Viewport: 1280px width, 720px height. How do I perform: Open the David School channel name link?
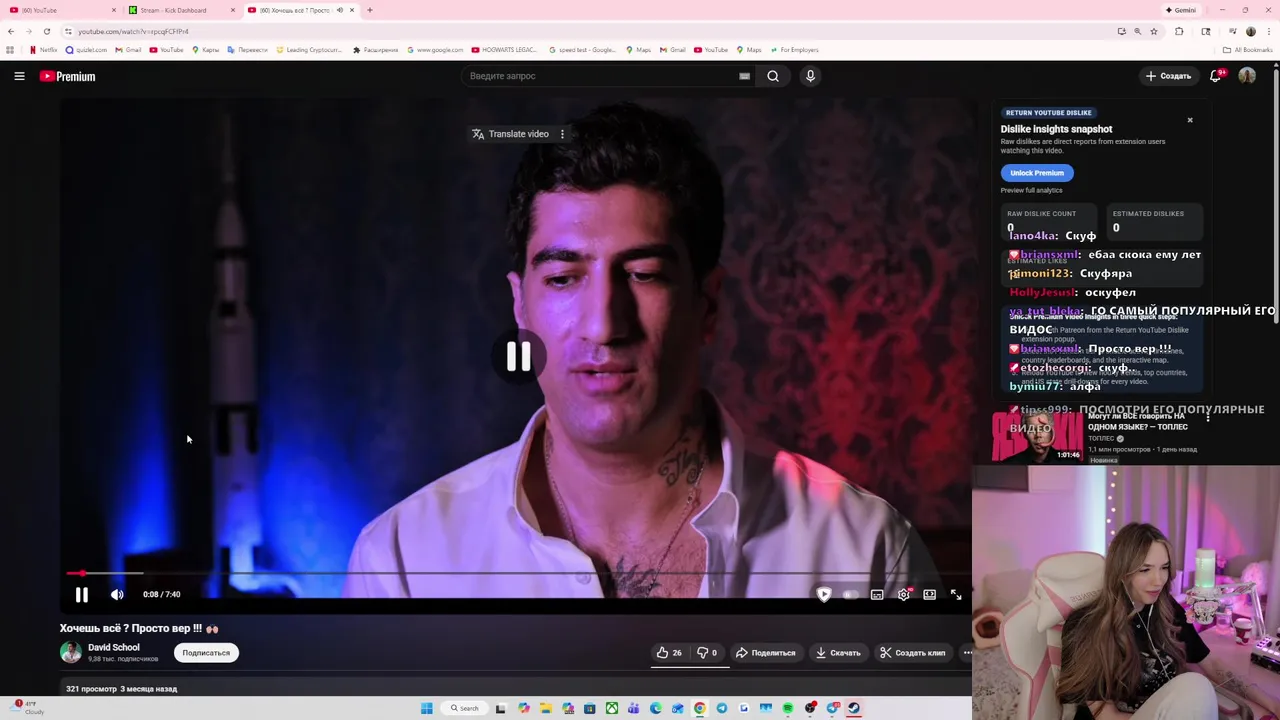pos(114,647)
